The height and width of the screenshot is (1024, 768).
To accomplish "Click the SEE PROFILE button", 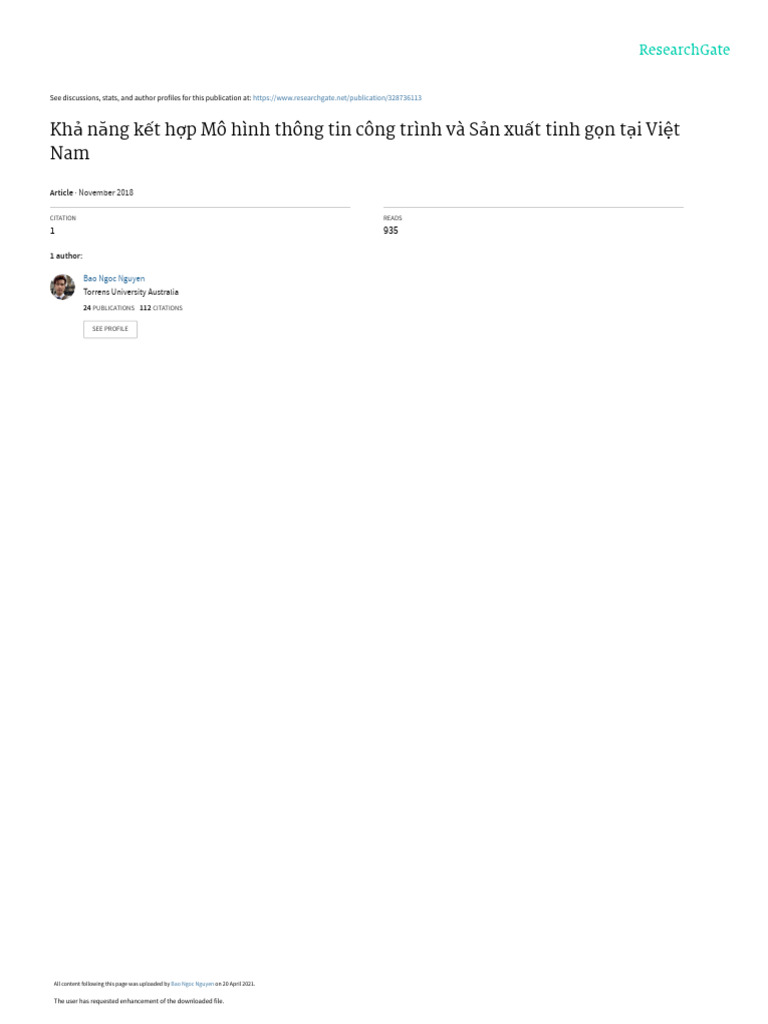I will [x=110, y=329].
